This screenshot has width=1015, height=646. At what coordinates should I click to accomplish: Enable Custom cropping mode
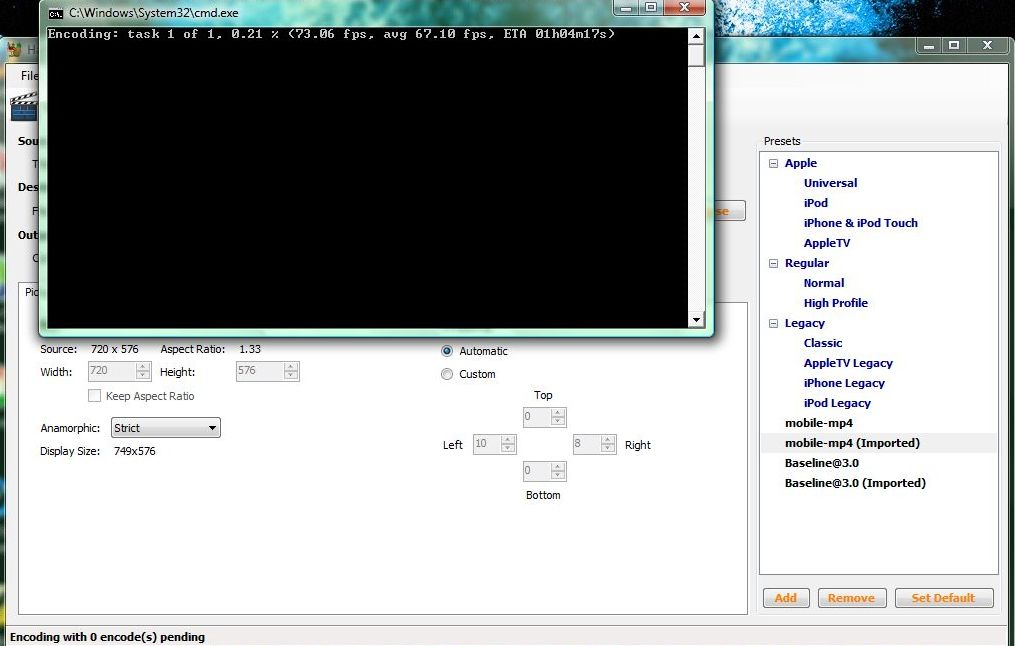click(447, 374)
